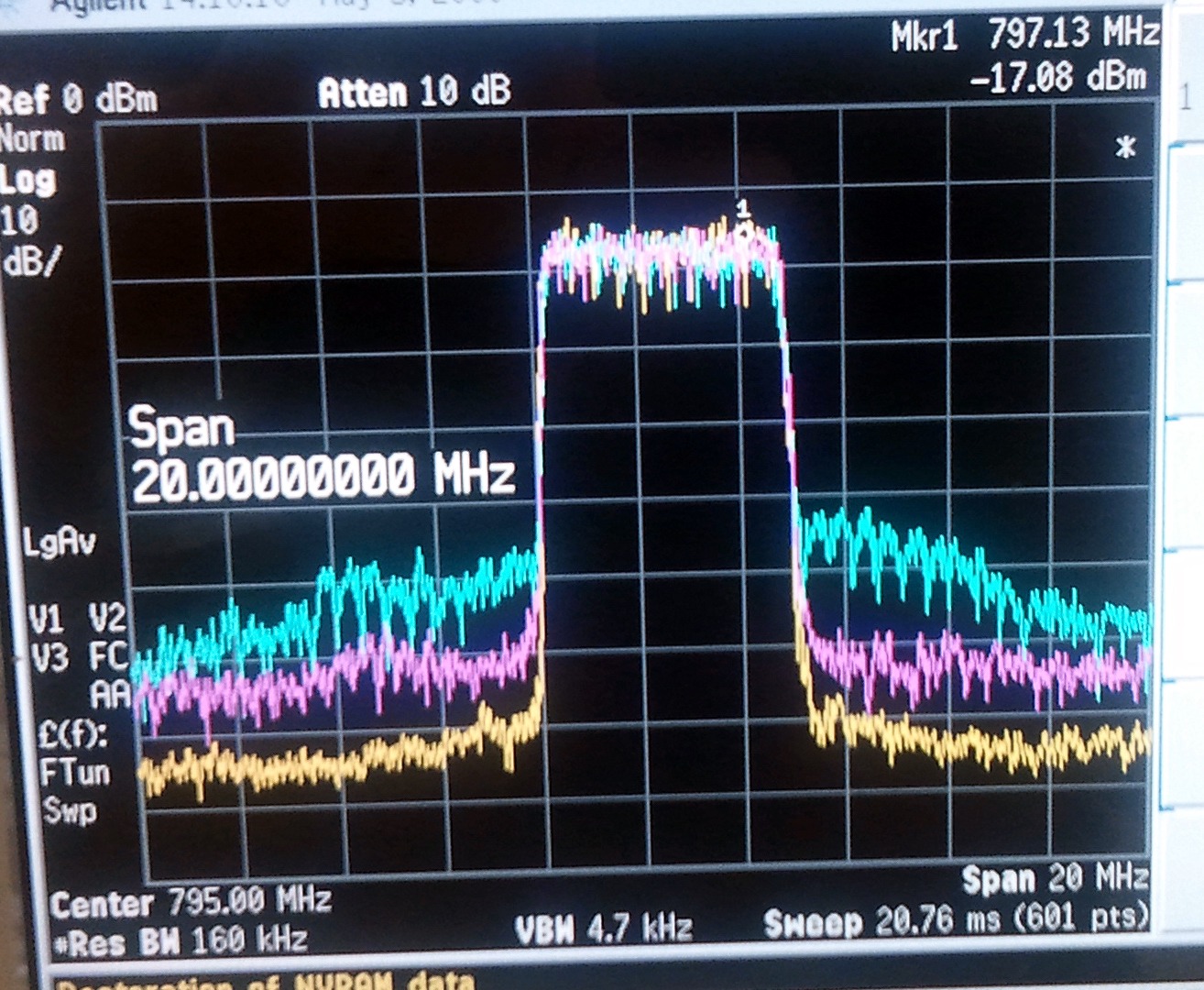Image resolution: width=1204 pixels, height=990 pixels.
Task: Click the -17.08 dBm marker amplitude value
Action: (1059, 77)
